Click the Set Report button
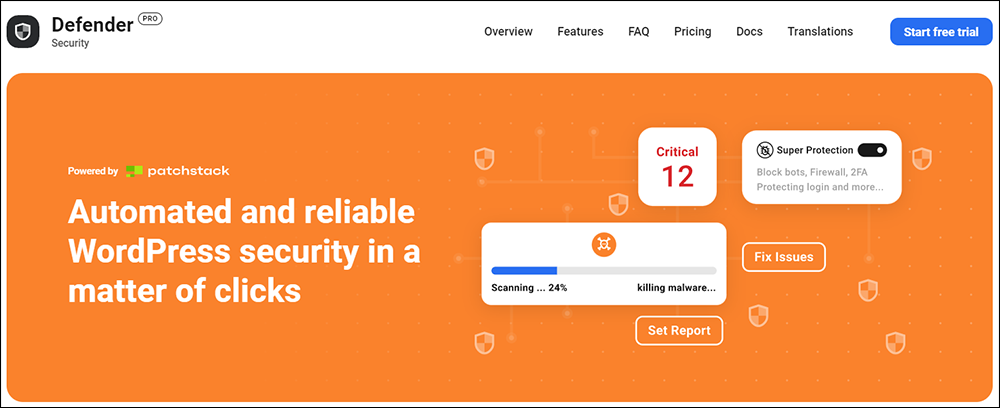 (679, 330)
